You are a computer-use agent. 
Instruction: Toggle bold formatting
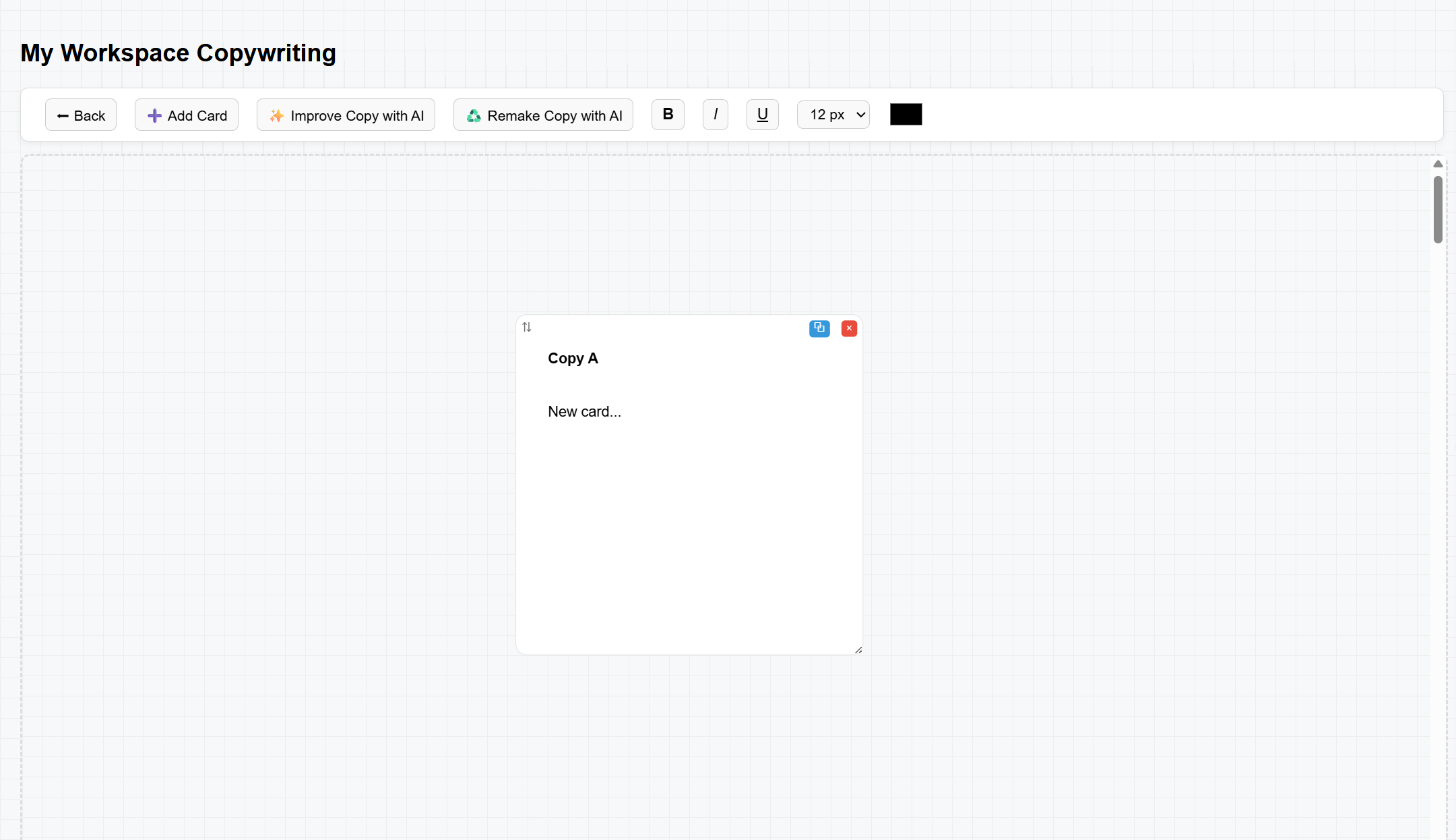668,115
